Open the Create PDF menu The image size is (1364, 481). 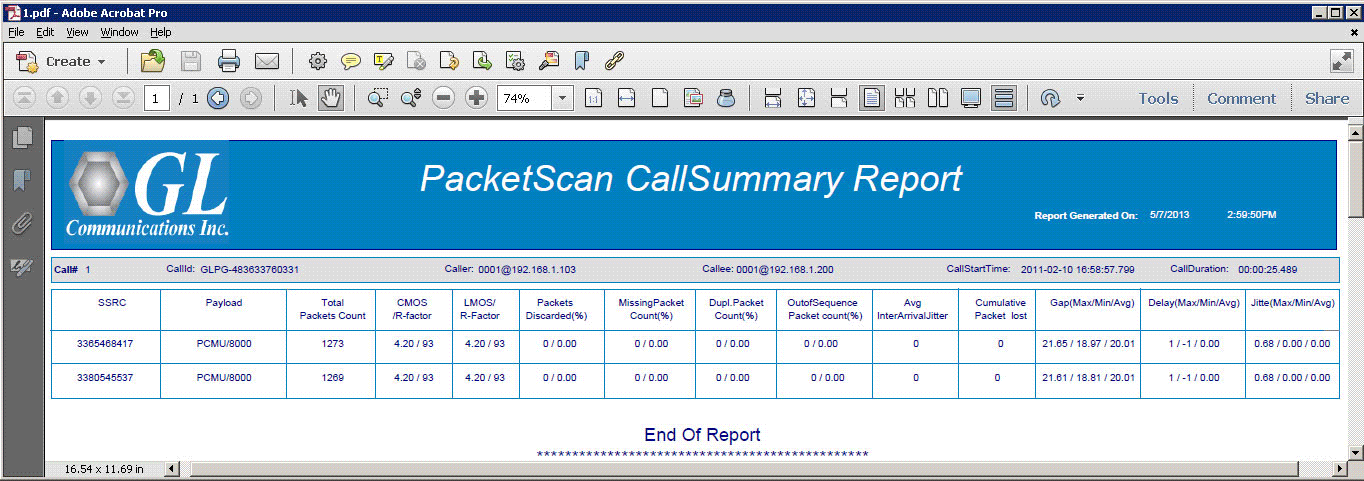[61, 61]
